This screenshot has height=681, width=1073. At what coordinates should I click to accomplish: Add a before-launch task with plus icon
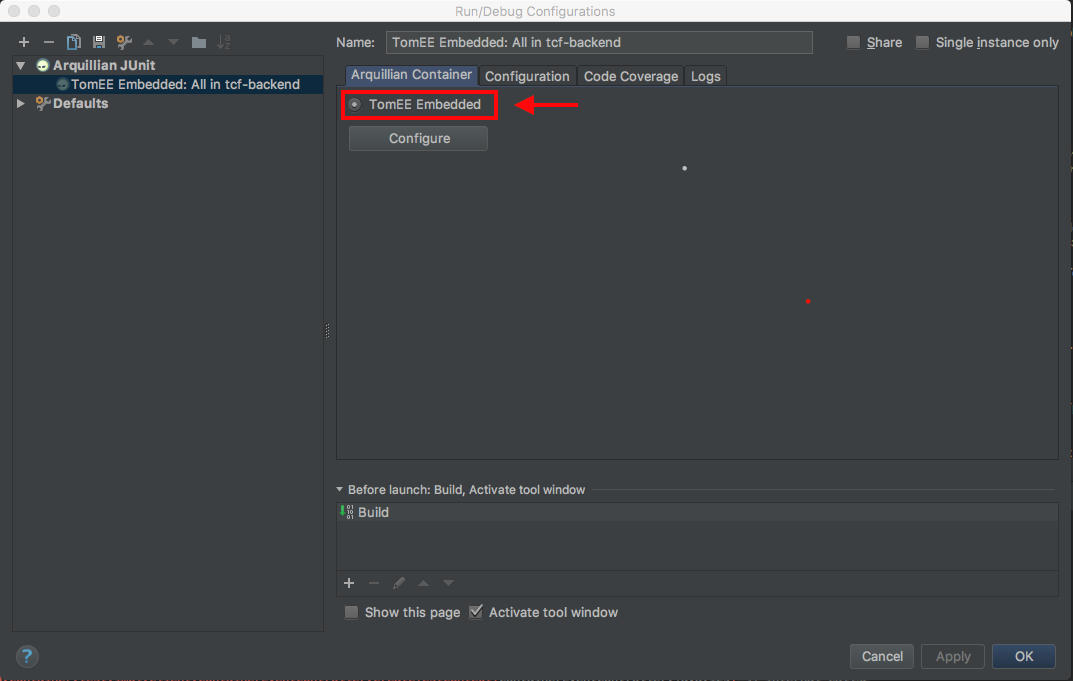pos(349,583)
